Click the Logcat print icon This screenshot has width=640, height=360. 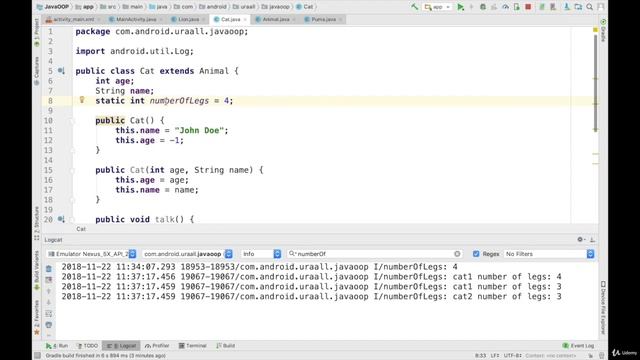49,324
